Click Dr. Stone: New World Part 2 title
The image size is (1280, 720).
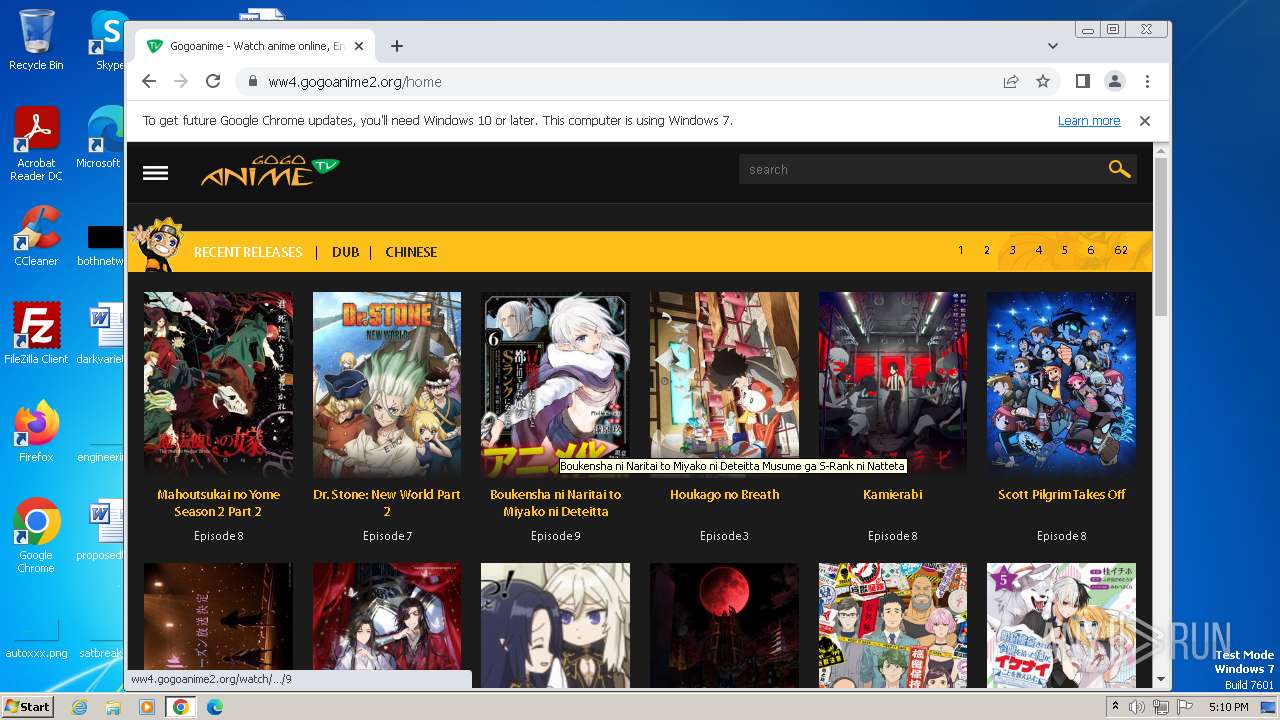387,503
